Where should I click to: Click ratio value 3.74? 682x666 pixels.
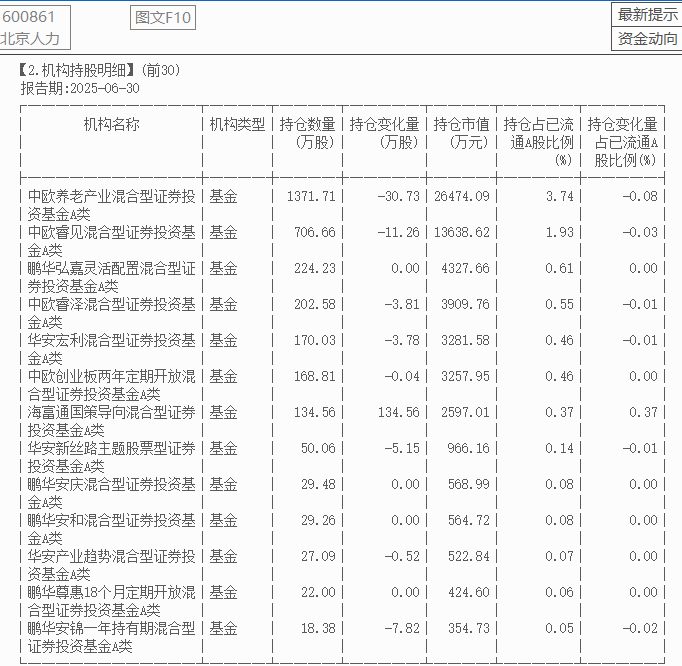point(560,196)
